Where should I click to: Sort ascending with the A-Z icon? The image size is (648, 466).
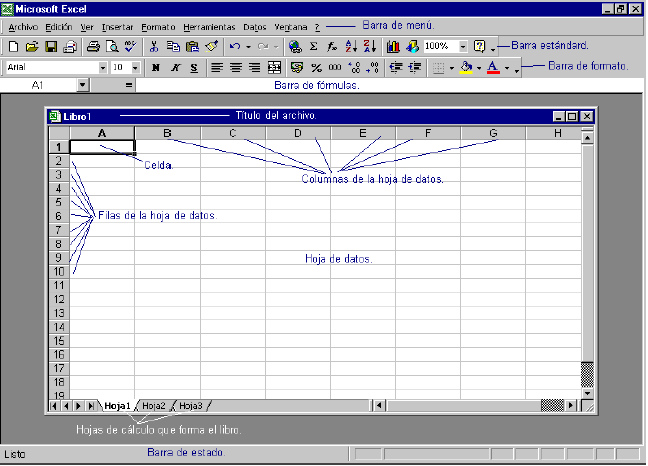coord(349,46)
